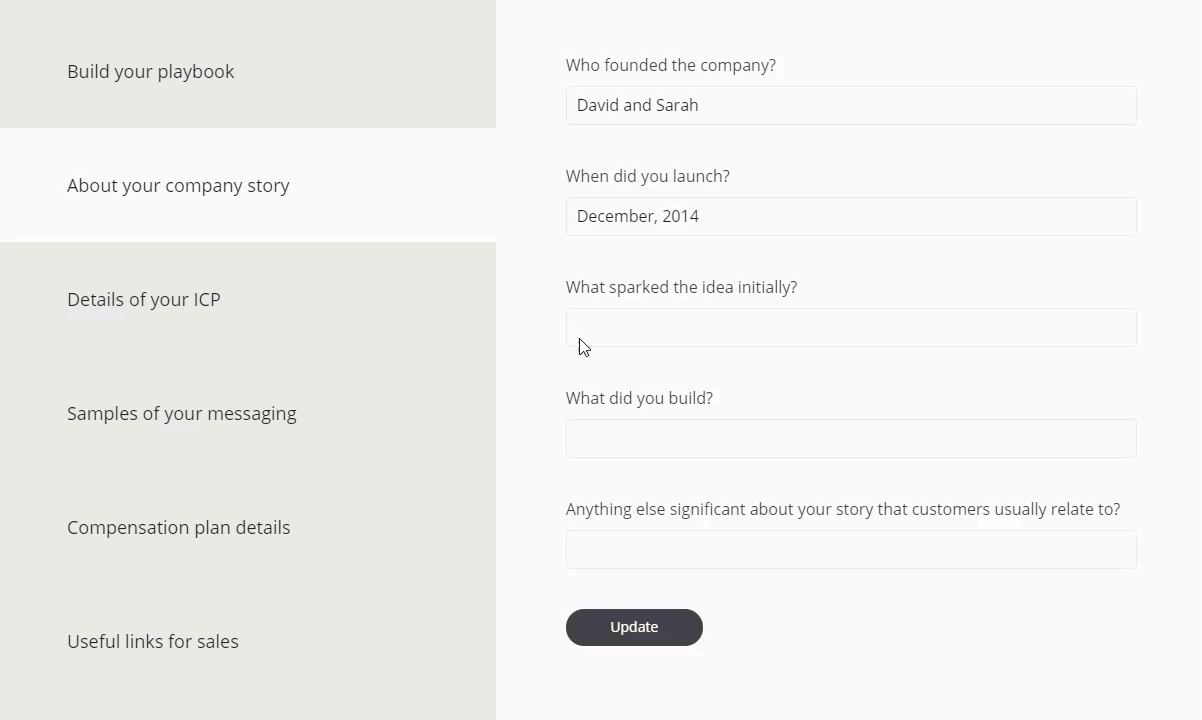Click the 'What did you build?' label
This screenshot has height=720, width=1202.
639,398
